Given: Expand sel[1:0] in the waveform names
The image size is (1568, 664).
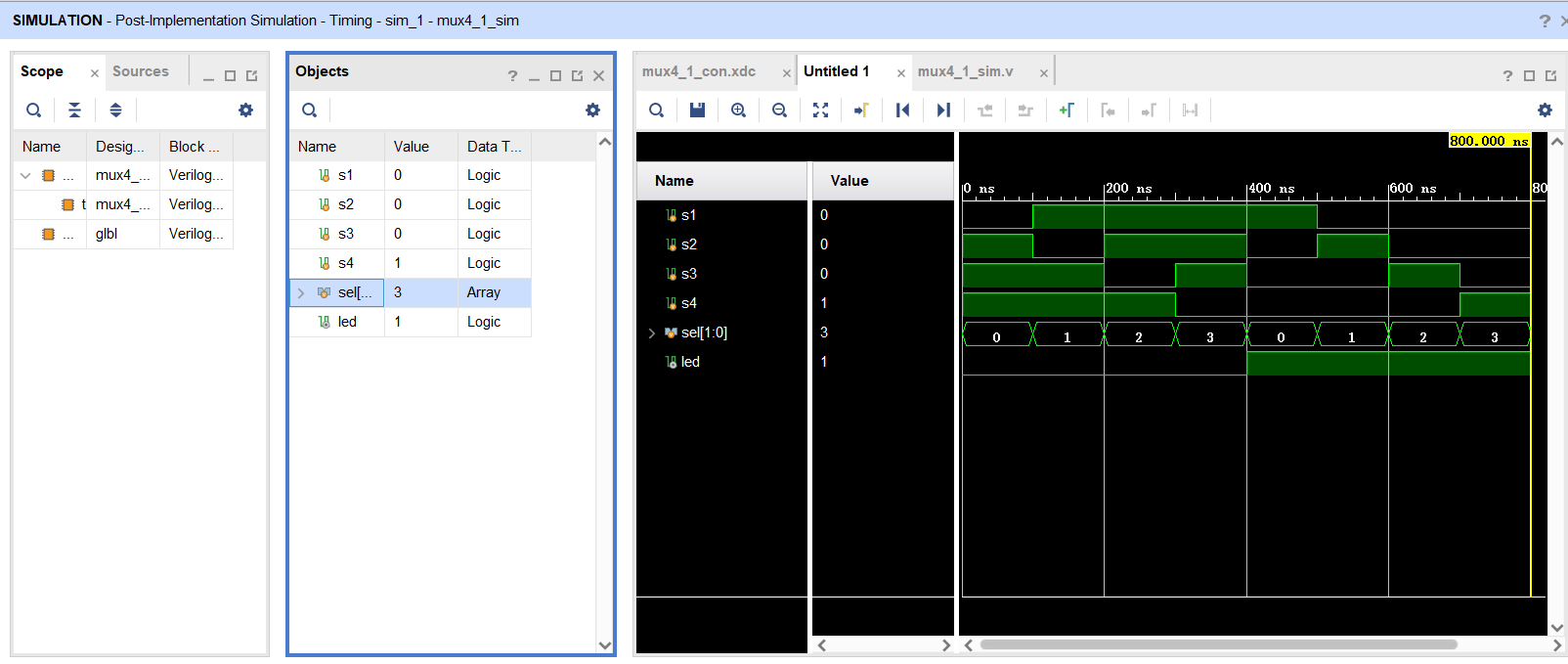Looking at the screenshot, I should pos(652,333).
